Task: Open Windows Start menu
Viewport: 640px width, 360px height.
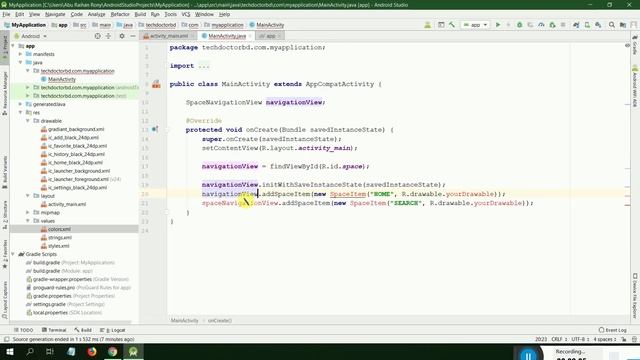Action: click(10, 351)
